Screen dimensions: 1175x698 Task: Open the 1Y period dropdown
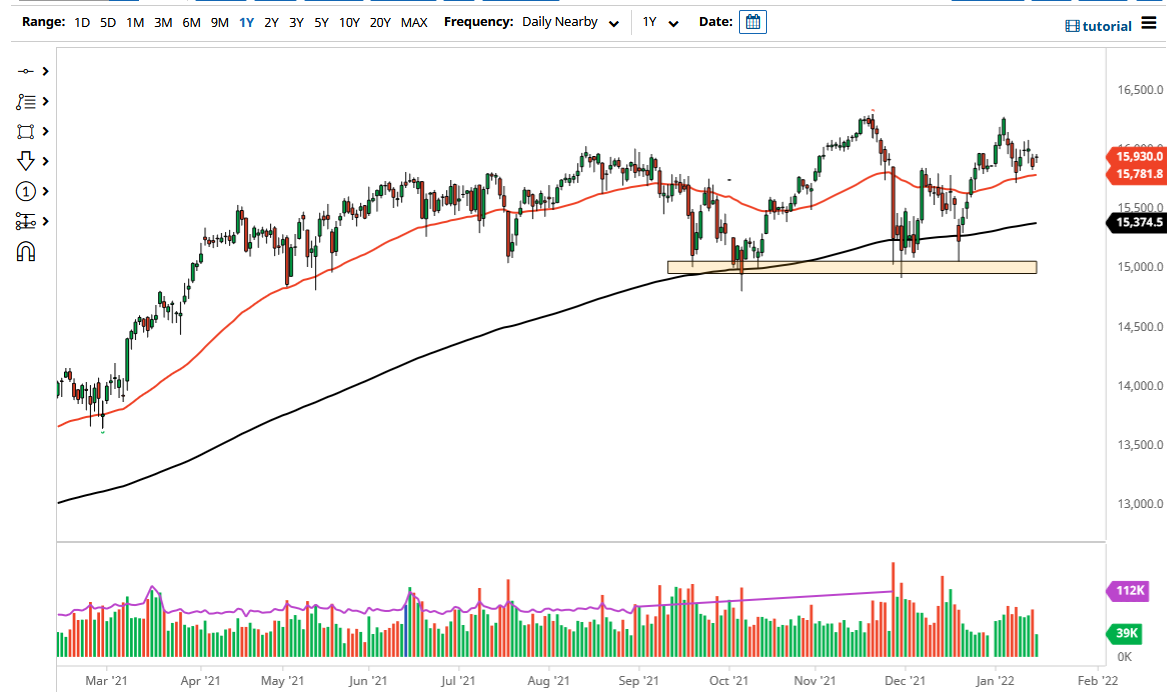click(x=660, y=21)
